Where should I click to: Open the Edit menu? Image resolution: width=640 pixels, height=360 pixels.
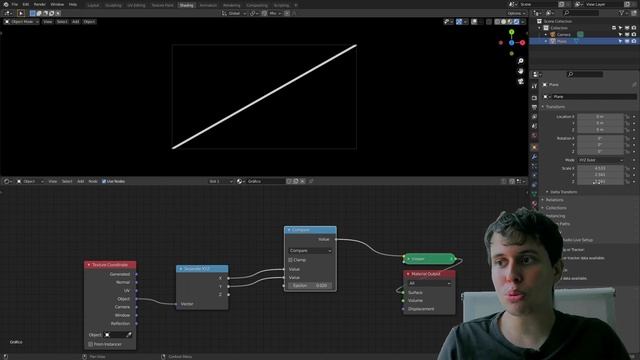[26, 4]
